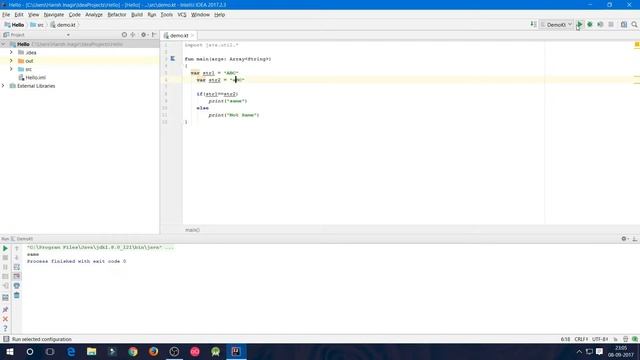The width and height of the screenshot is (640, 360).
Task: Open the Run panel settings gear
Action: [x=624, y=239]
